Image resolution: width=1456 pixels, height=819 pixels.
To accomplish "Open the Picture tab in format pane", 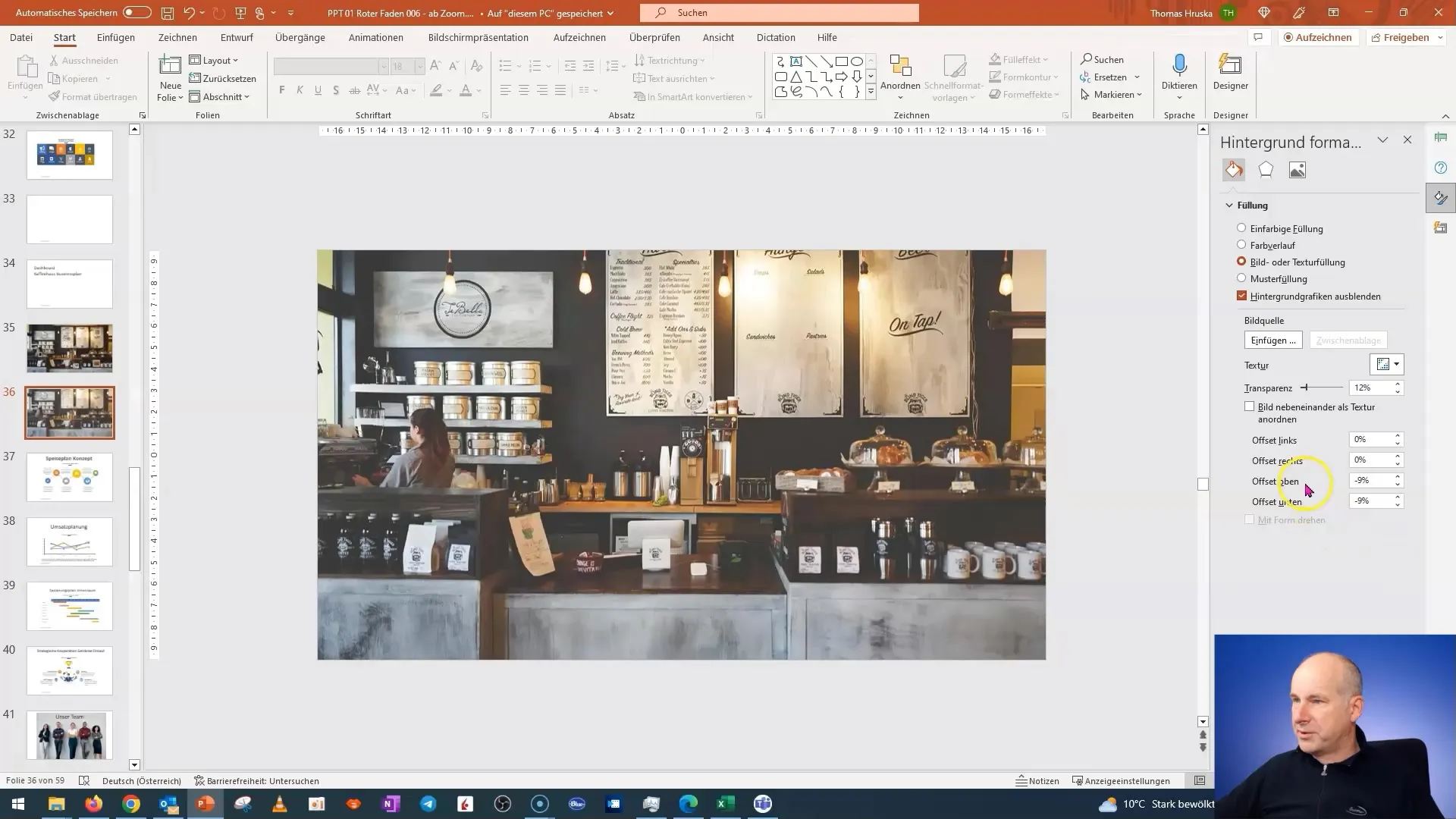I will (1298, 170).
